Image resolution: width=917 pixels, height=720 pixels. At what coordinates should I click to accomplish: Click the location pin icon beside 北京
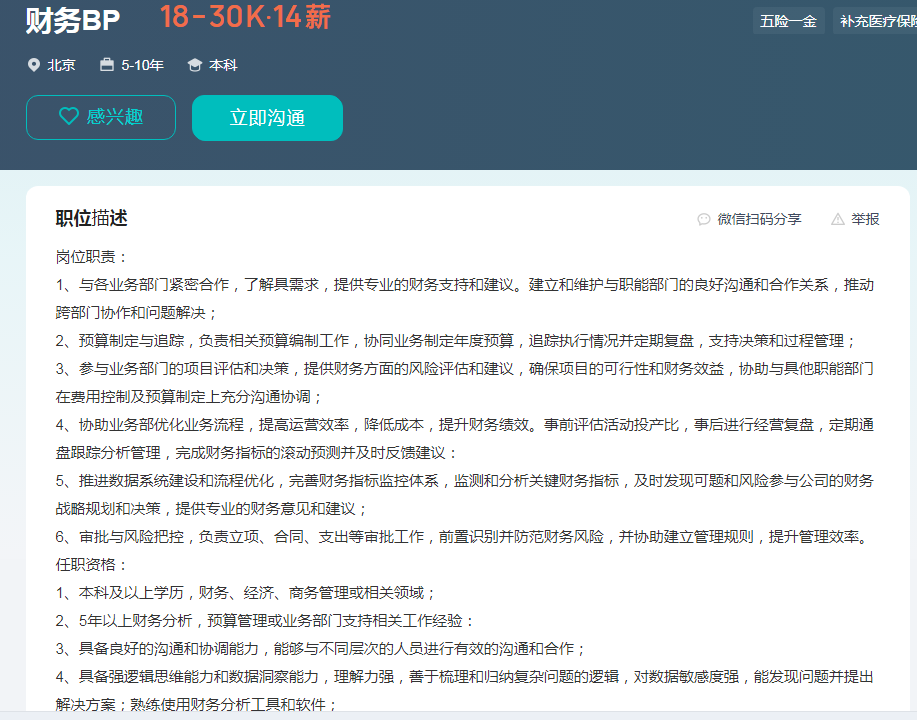pos(34,65)
